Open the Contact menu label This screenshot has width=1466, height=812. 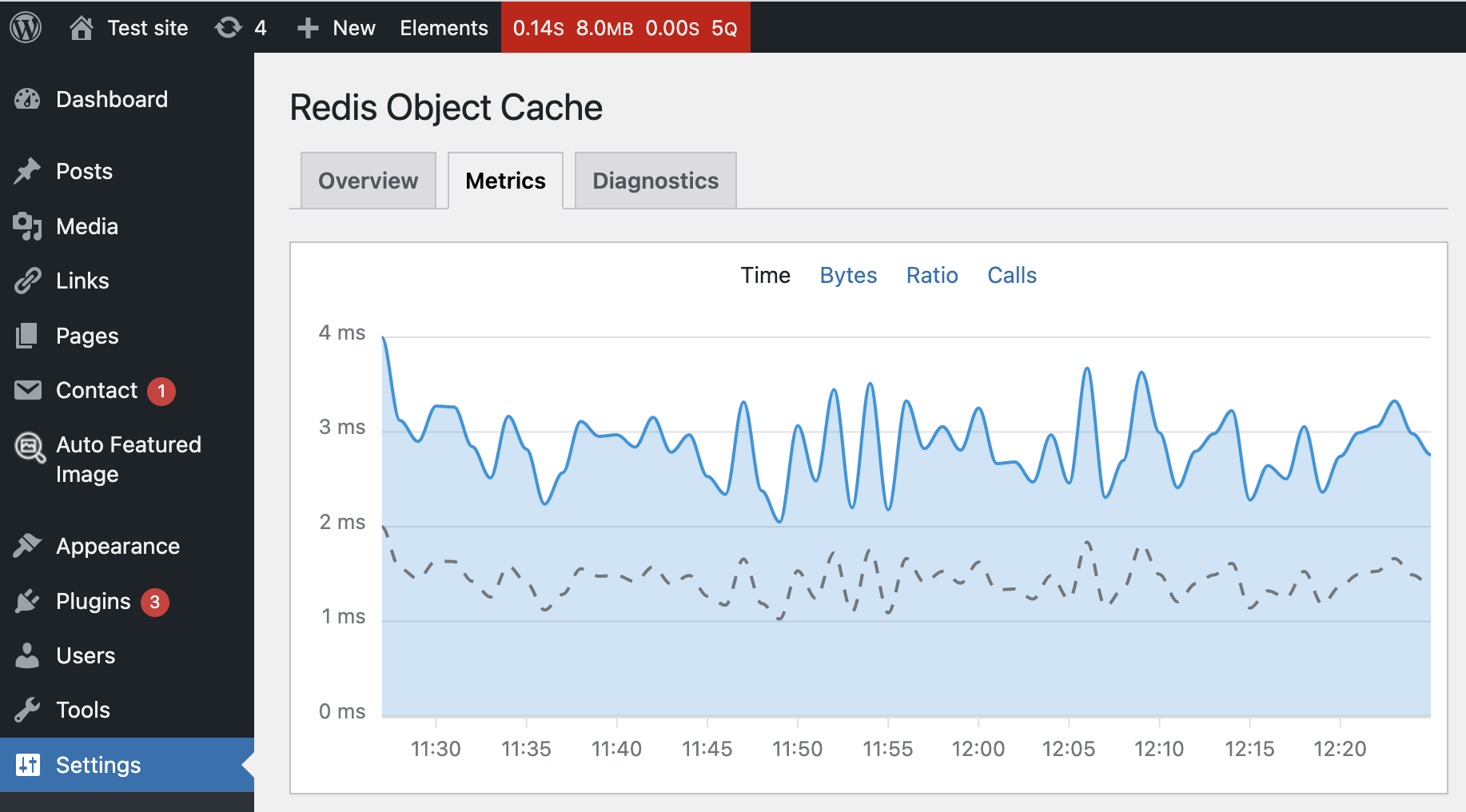[97, 390]
